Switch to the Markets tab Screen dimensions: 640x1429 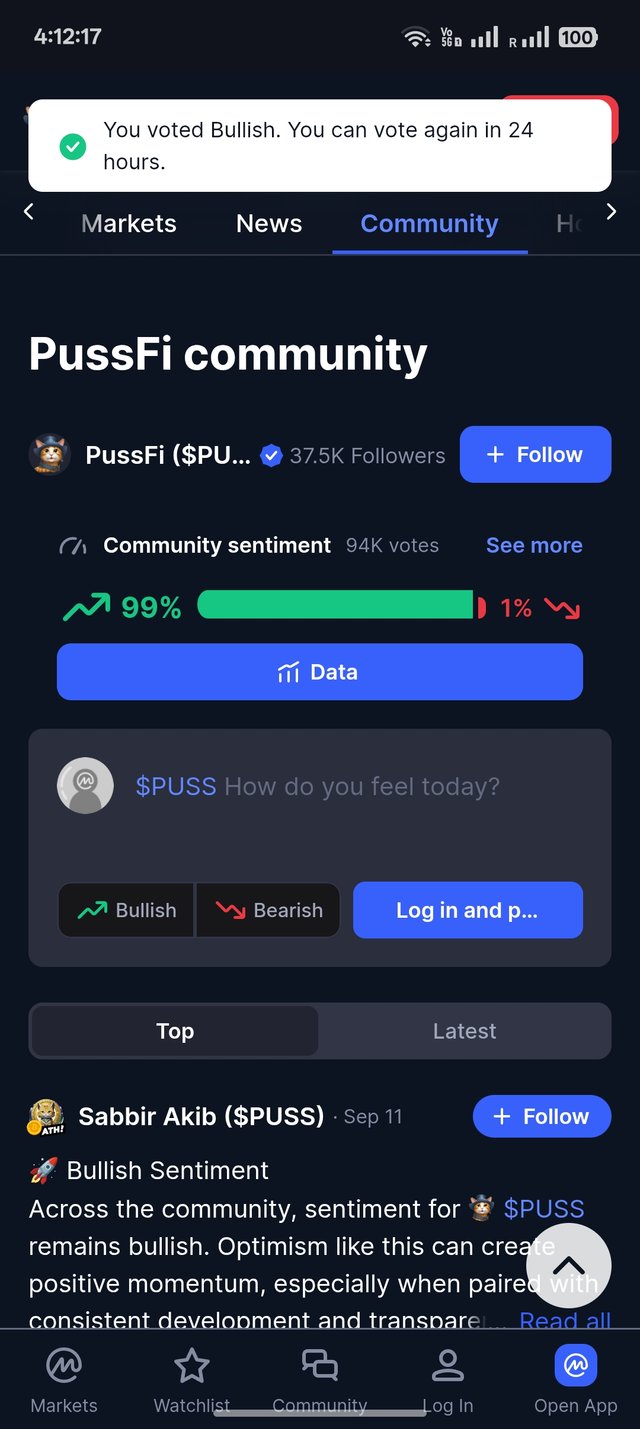(129, 224)
